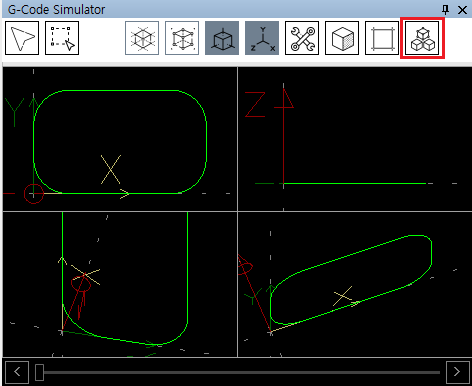The width and height of the screenshot is (472, 386).
Task: Click the square frame bounds icon
Action: click(x=382, y=38)
